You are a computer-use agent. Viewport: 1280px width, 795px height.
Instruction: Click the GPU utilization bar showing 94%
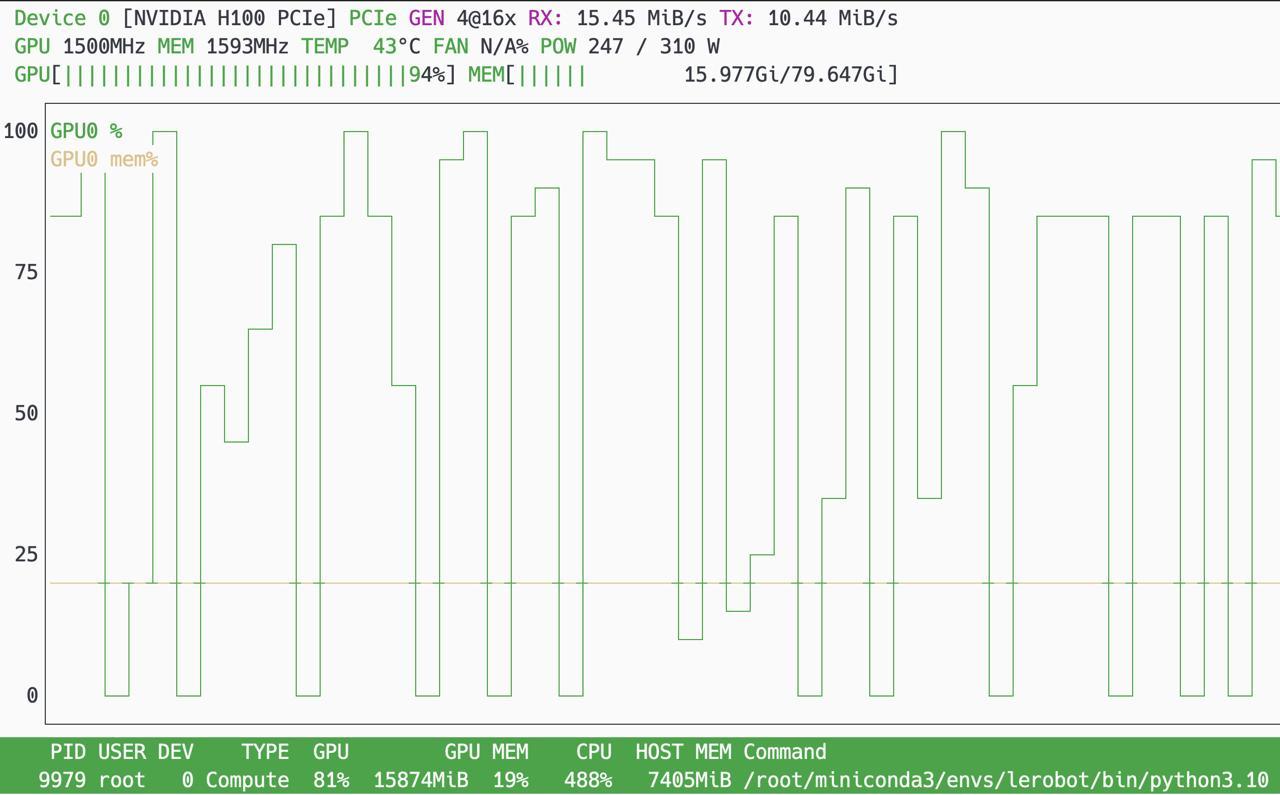coord(235,75)
